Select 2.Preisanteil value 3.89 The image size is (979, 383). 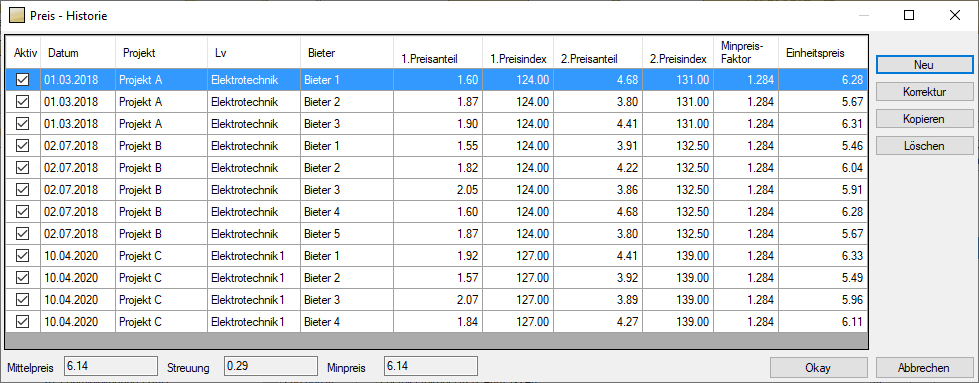pyautogui.click(x=598, y=300)
